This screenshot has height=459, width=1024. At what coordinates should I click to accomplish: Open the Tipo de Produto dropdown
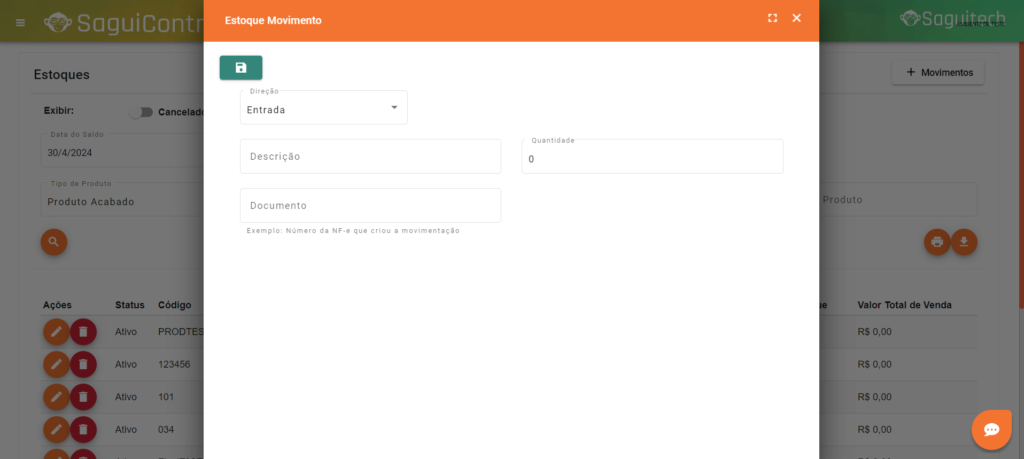click(120, 201)
